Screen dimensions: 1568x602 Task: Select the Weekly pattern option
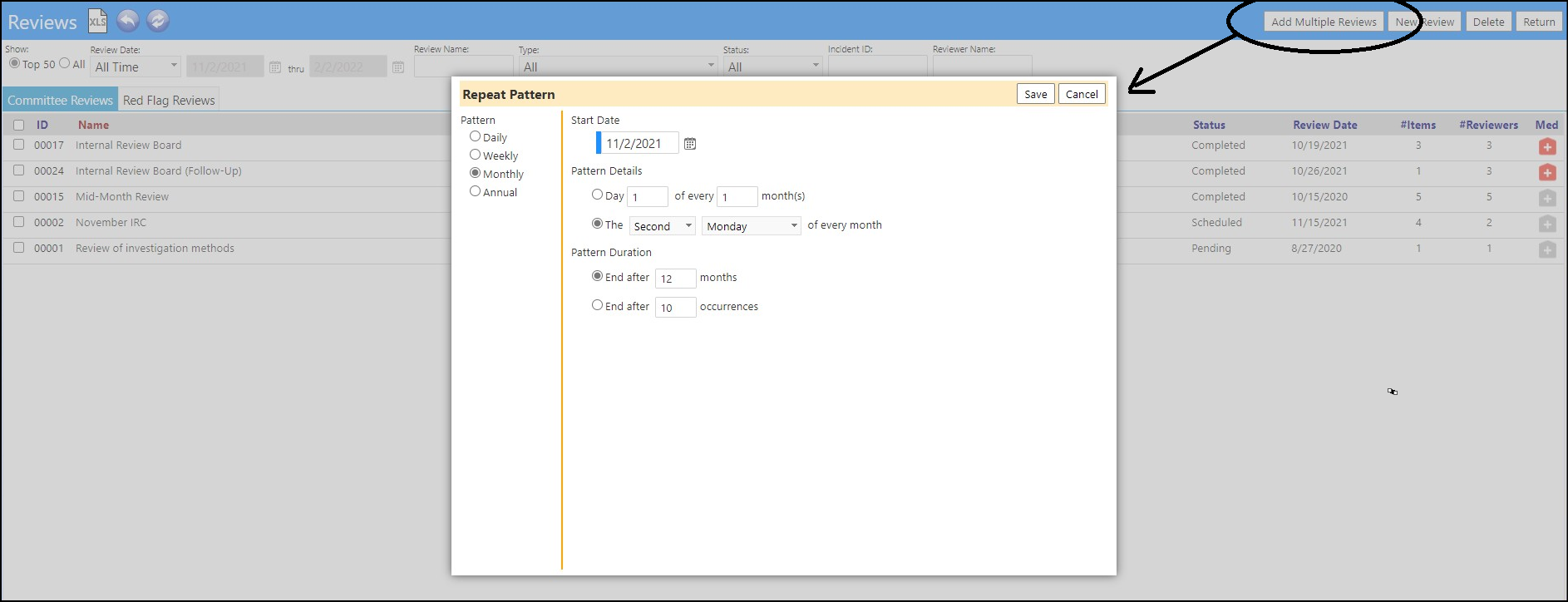(x=475, y=155)
